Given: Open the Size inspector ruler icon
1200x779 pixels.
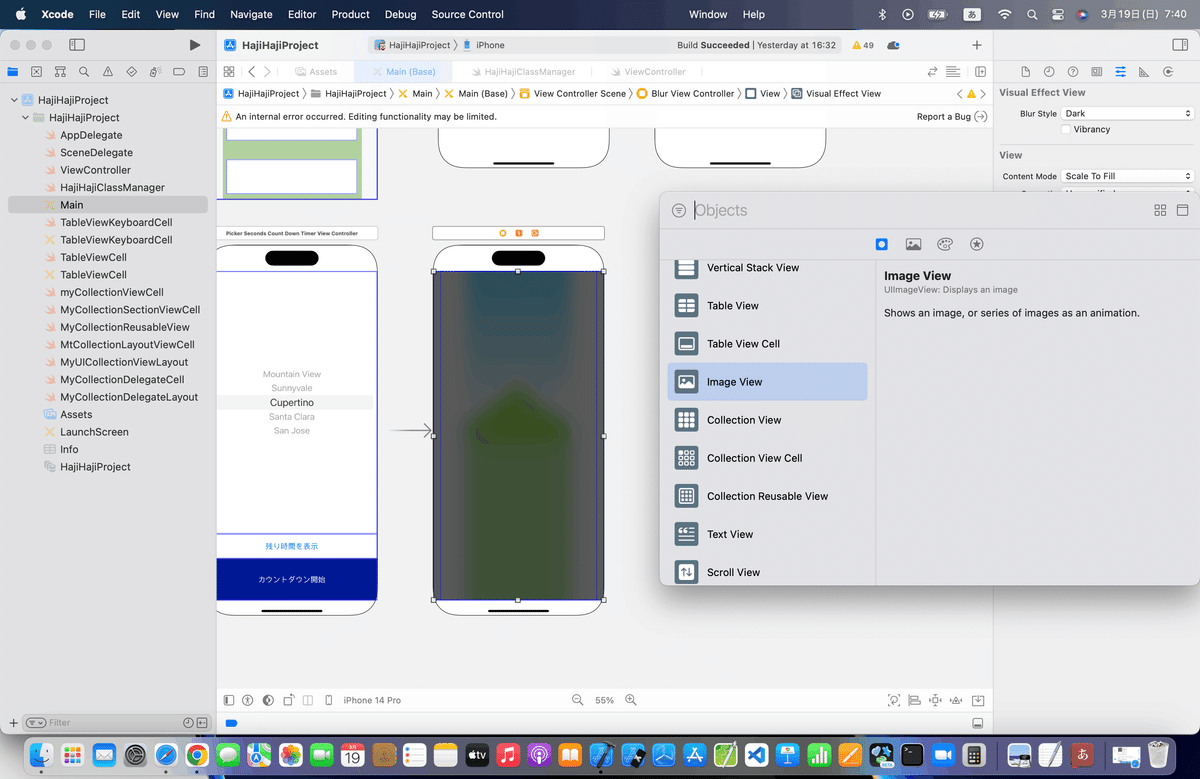Looking at the screenshot, I should point(1144,72).
